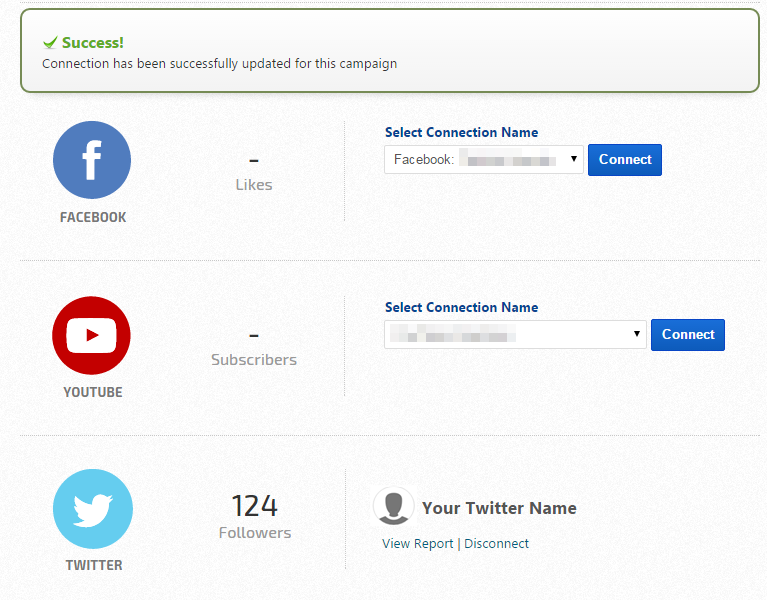The image size is (767, 600).
Task: Click the connection successfully updated message text
Action: (x=219, y=64)
